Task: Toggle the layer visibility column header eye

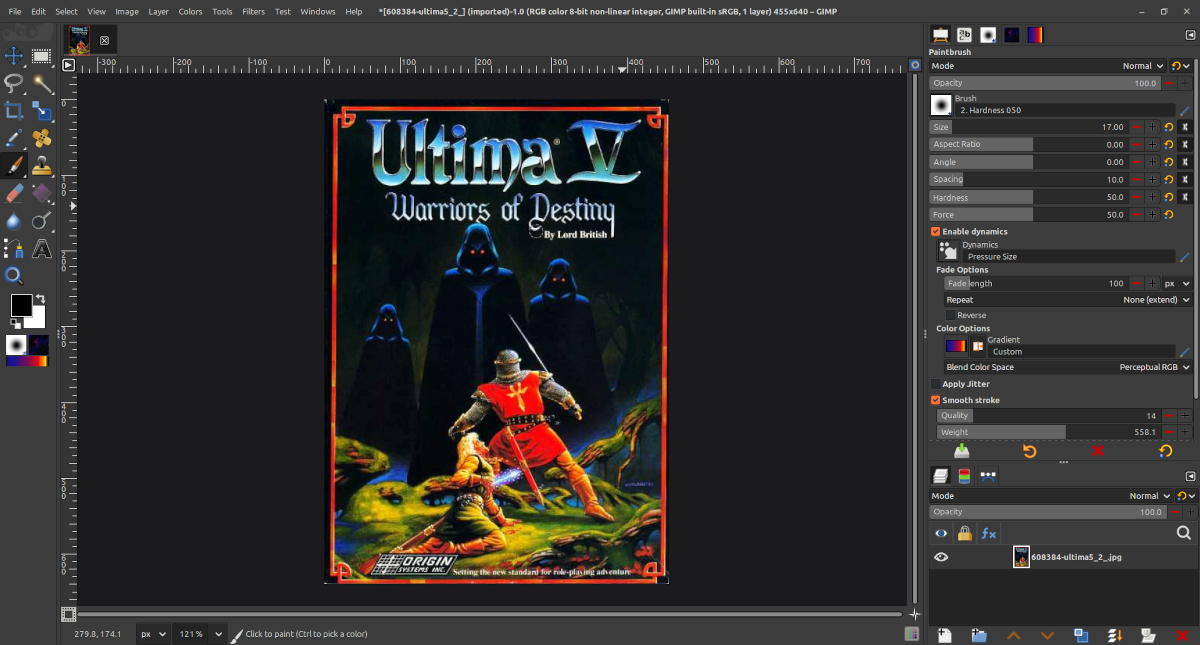Action: (941, 534)
